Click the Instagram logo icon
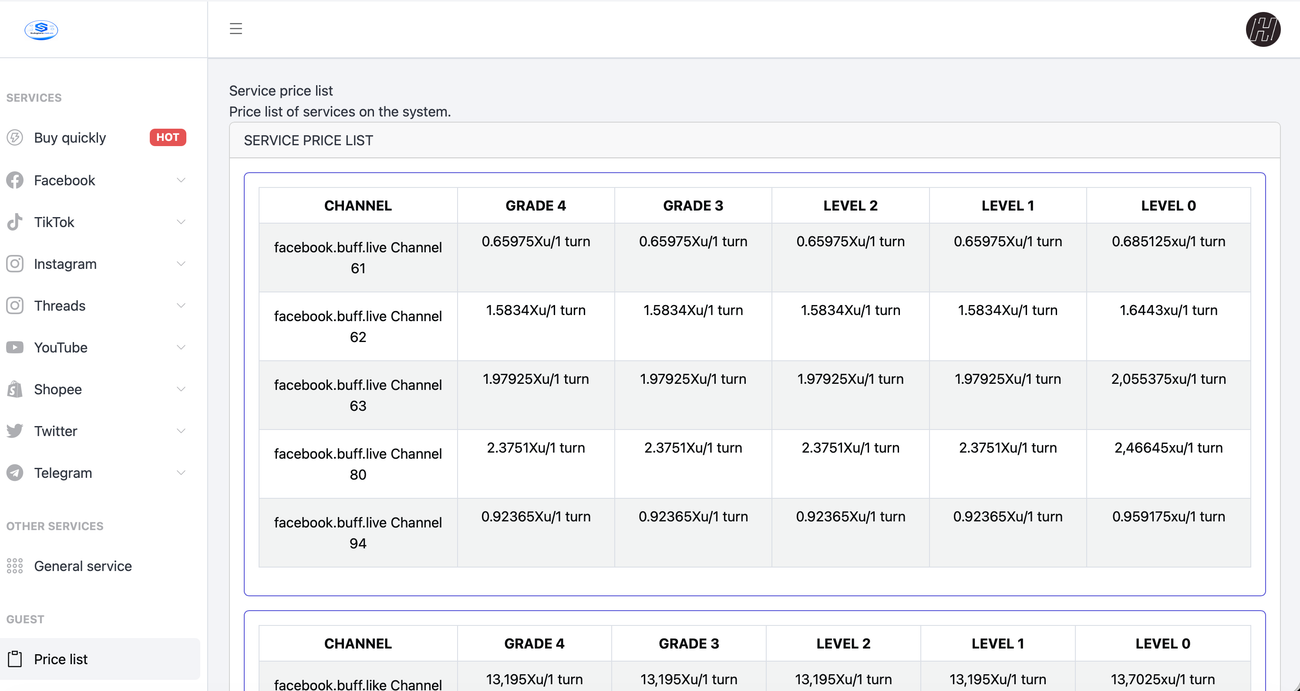The image size is (1300, 691). (15, 264)
